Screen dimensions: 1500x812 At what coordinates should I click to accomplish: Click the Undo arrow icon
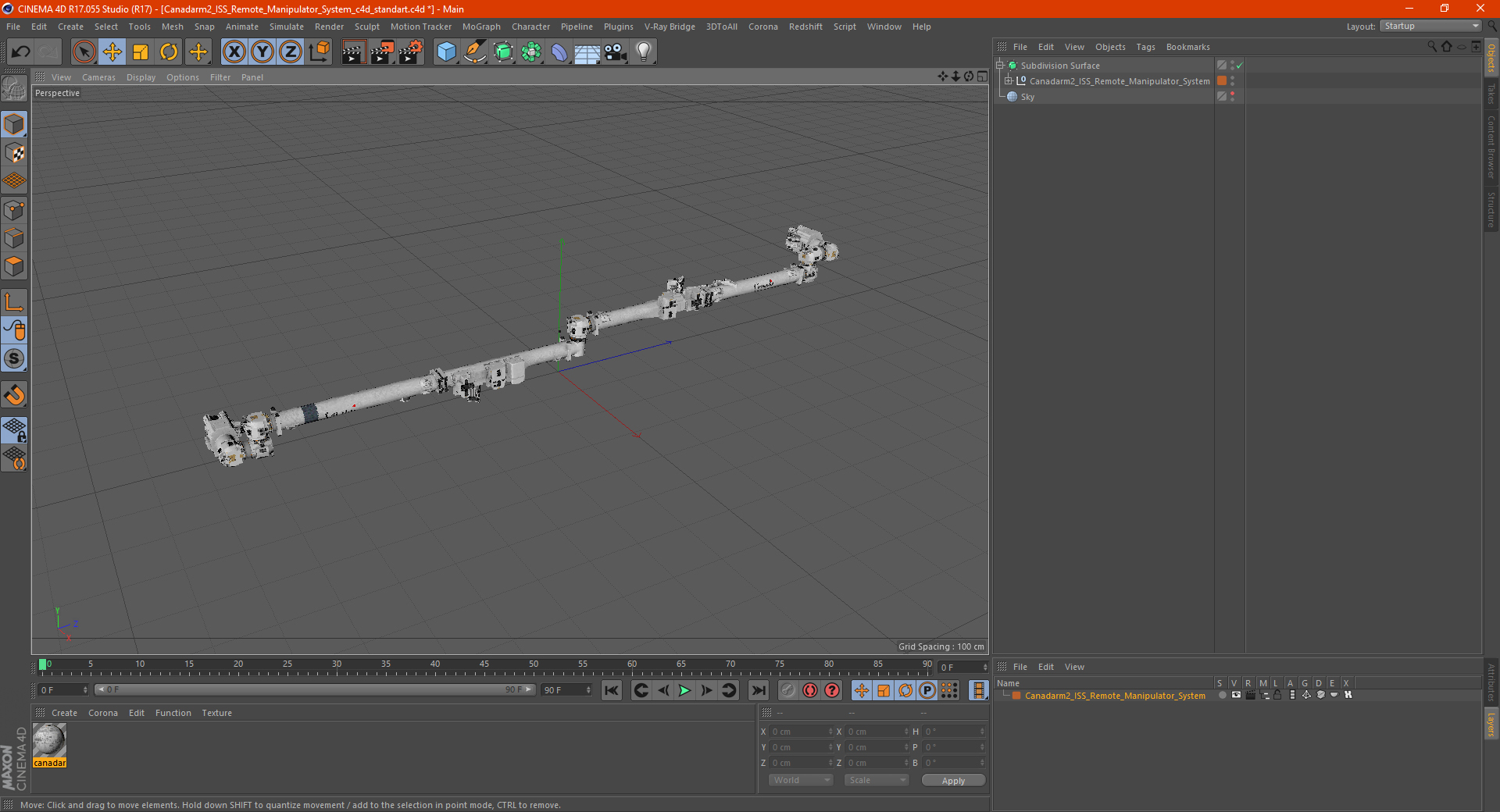pyautogui.click(x=21, y=52)
